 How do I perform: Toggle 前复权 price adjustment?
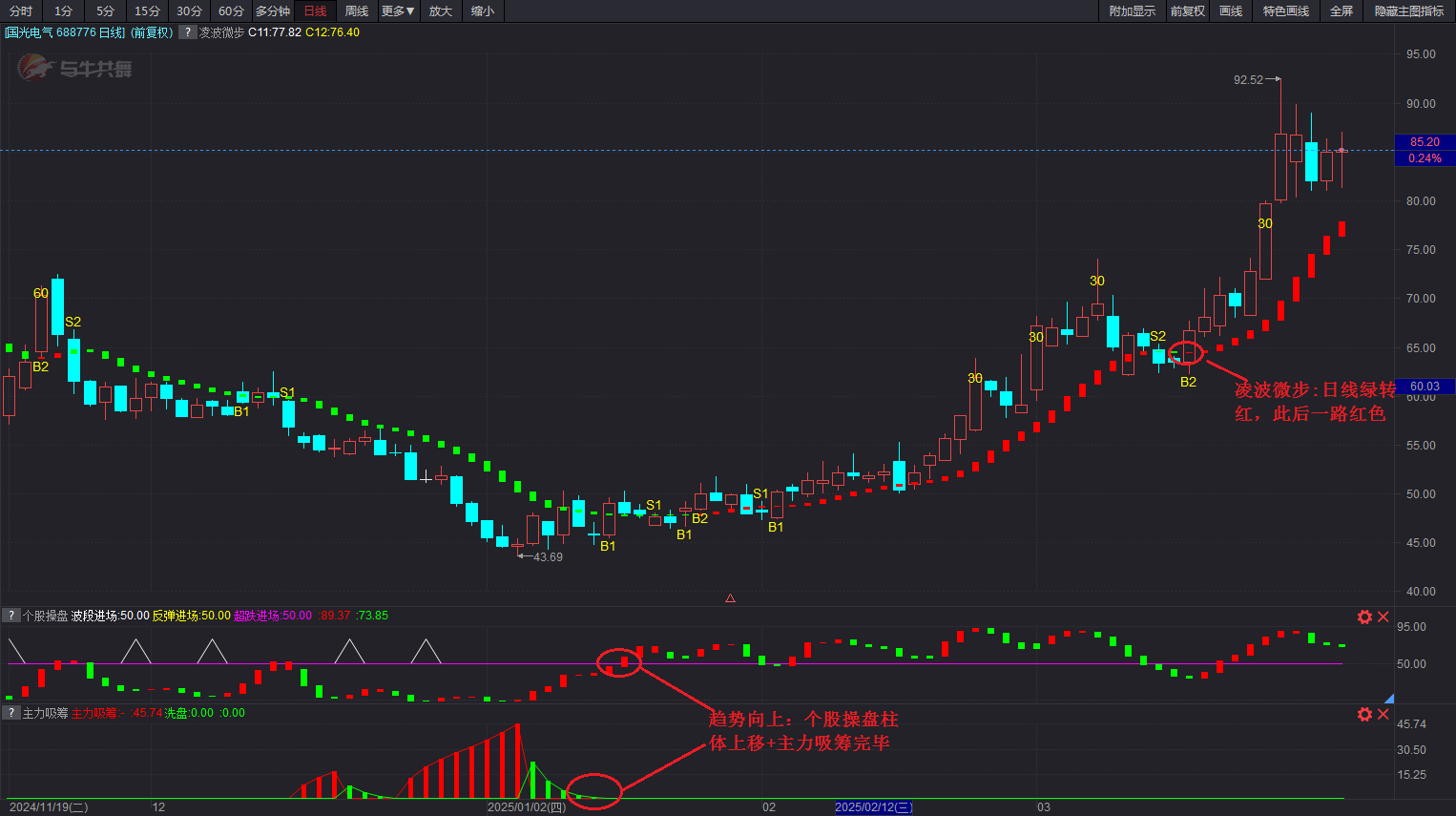[x=1187, y=11]
